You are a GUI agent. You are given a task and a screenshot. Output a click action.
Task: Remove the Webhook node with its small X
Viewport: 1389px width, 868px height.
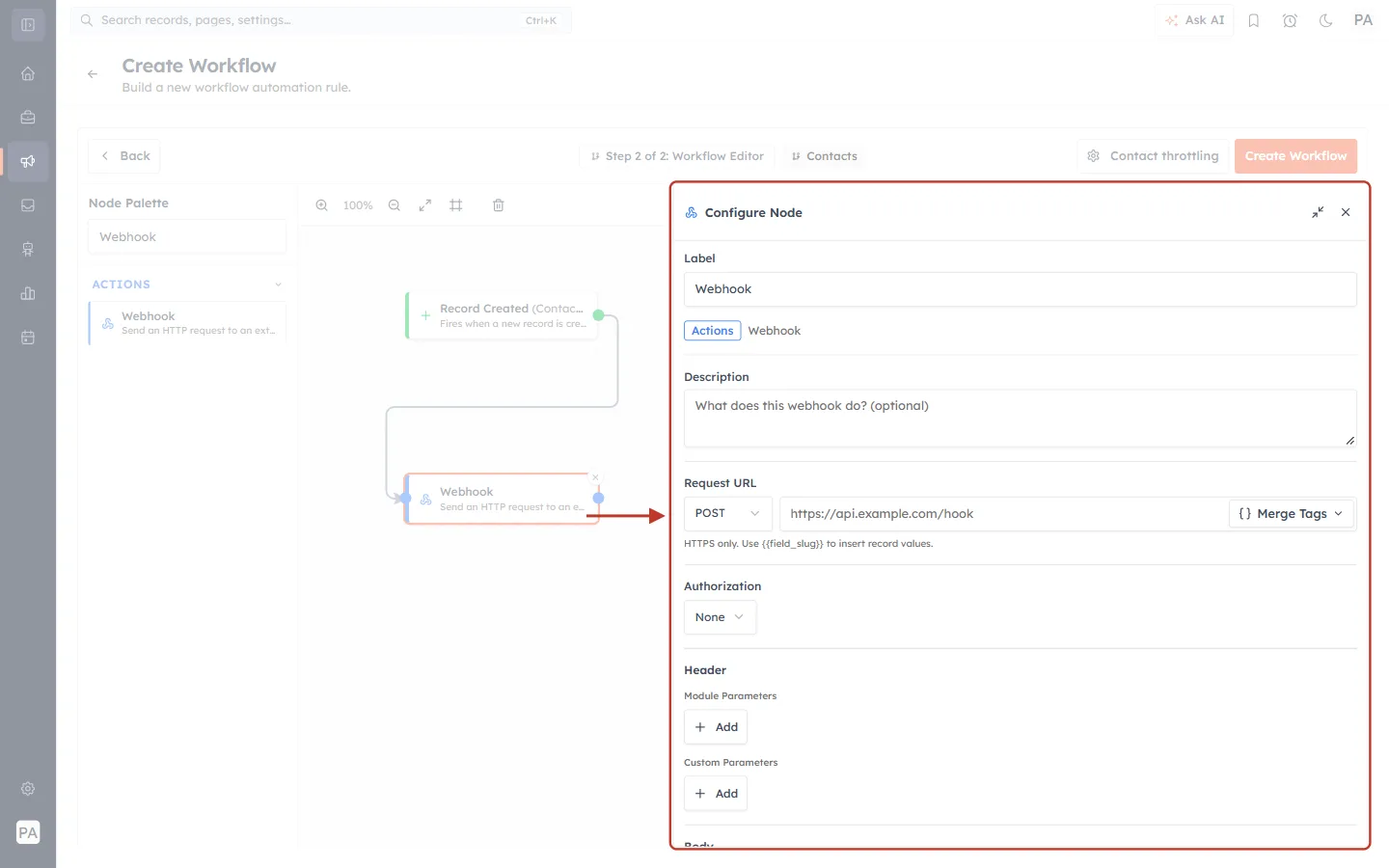click(596, 477)
